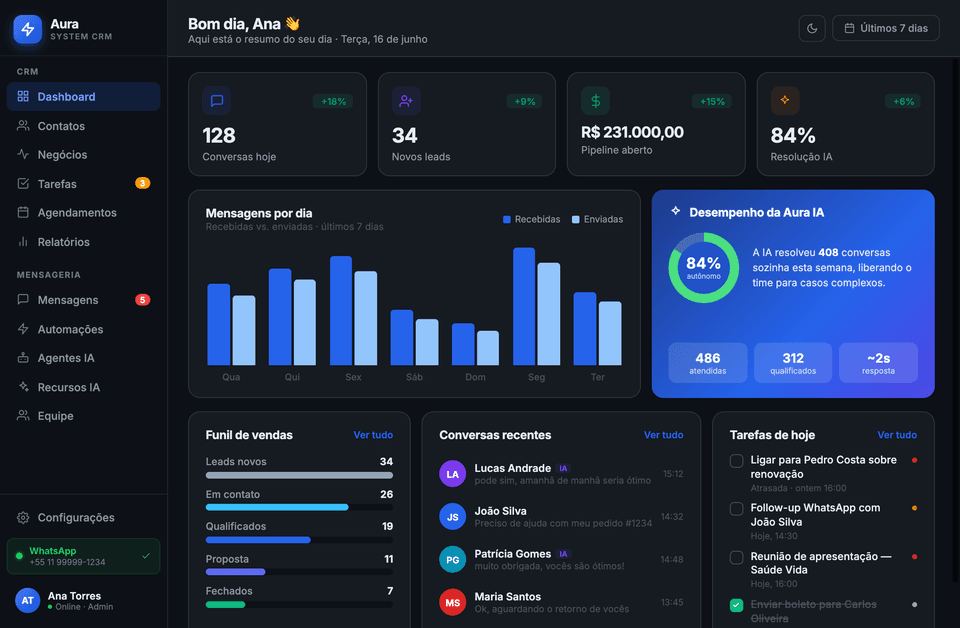Click the PG avatar for Patrícia Gomes
Viewport: 960px width, 628px height.
[x=452, y=559]
